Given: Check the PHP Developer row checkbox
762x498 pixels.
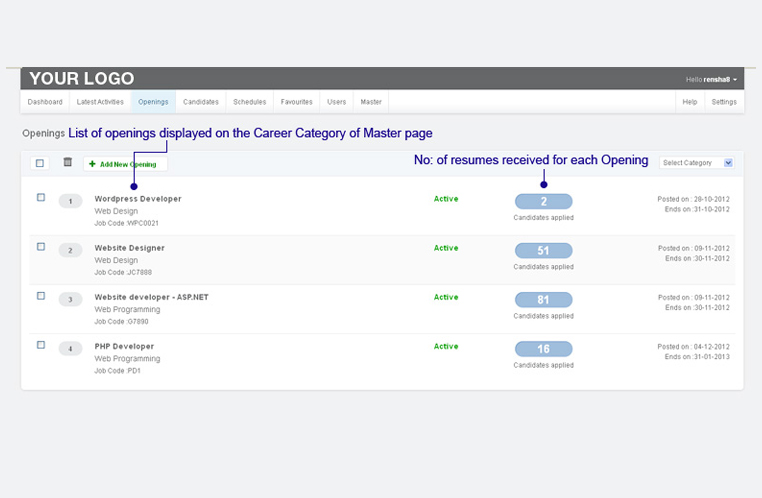Looking at the screenshot, I should [41, 345].
